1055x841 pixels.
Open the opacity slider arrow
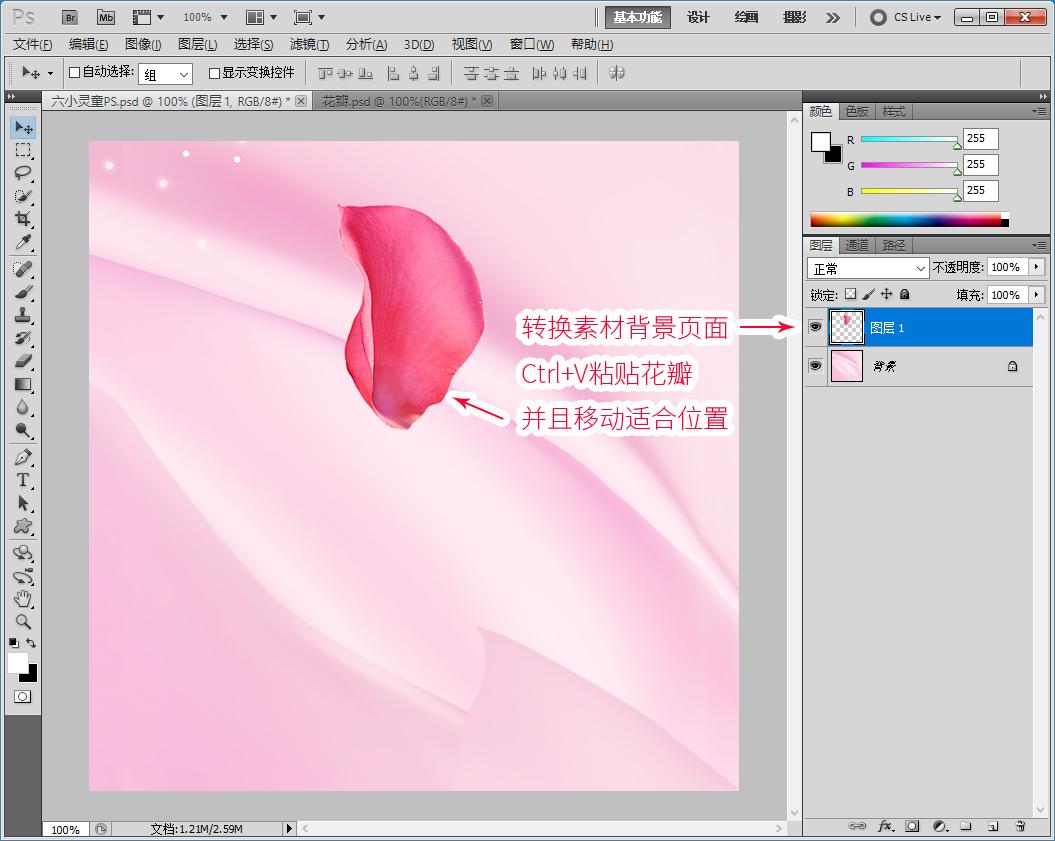point(1036,267)
